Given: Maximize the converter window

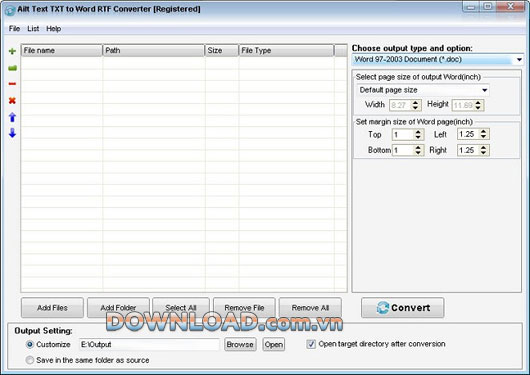Looking at the screenshot, I should [488, 7].
